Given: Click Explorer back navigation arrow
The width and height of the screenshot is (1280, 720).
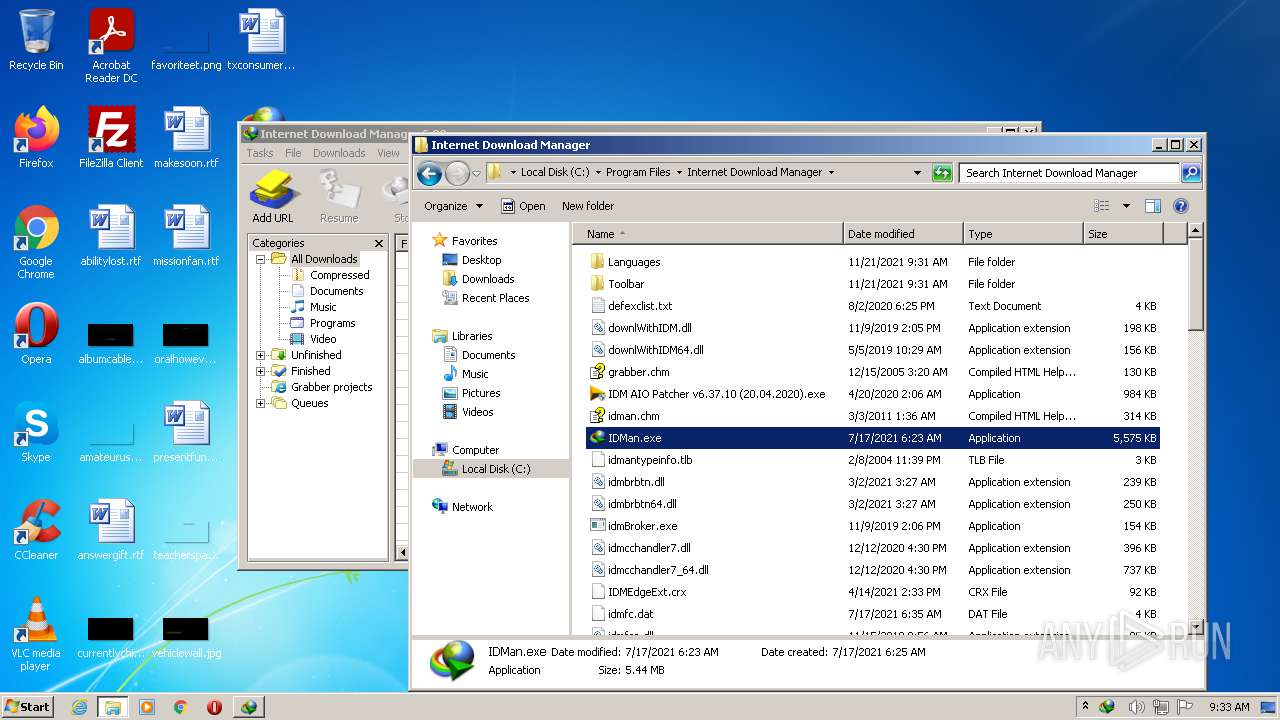Looking at the screenshot, I should (430, 173).
